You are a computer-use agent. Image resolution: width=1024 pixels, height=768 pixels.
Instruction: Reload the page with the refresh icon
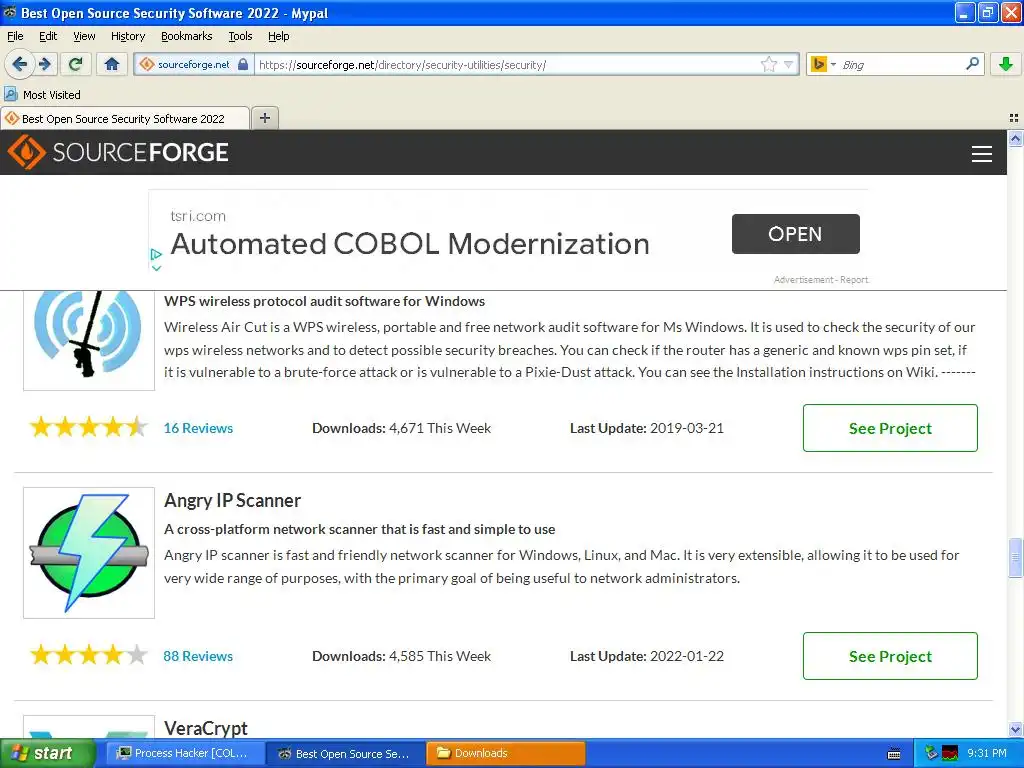[75, 64]
